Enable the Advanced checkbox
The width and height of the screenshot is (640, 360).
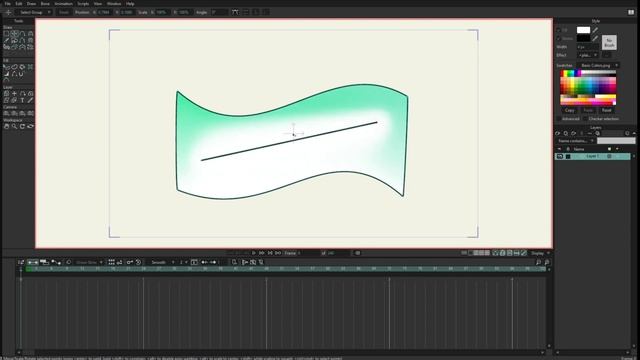point(559,119)
